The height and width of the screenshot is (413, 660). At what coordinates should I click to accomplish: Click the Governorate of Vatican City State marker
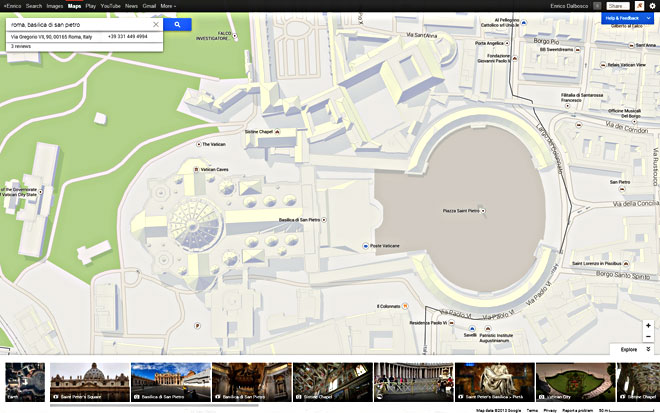coord(40,192)
